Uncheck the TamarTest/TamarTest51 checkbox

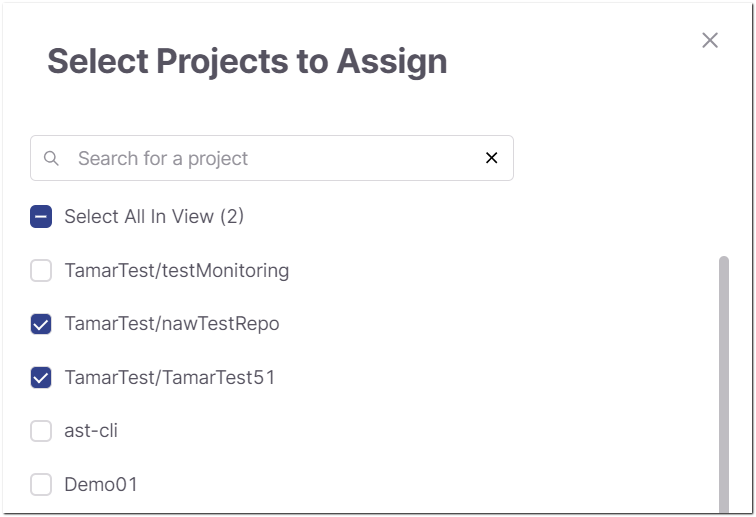point(41,378)
